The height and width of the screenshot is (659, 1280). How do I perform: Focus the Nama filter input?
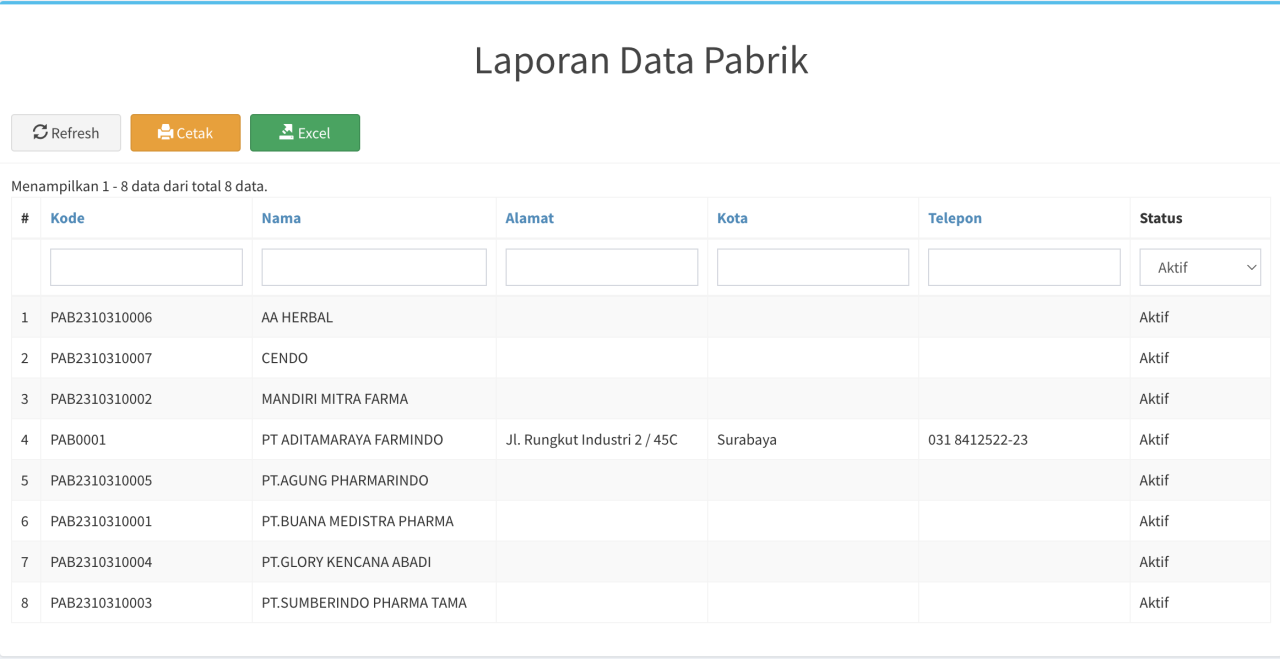tap(373, 267)
